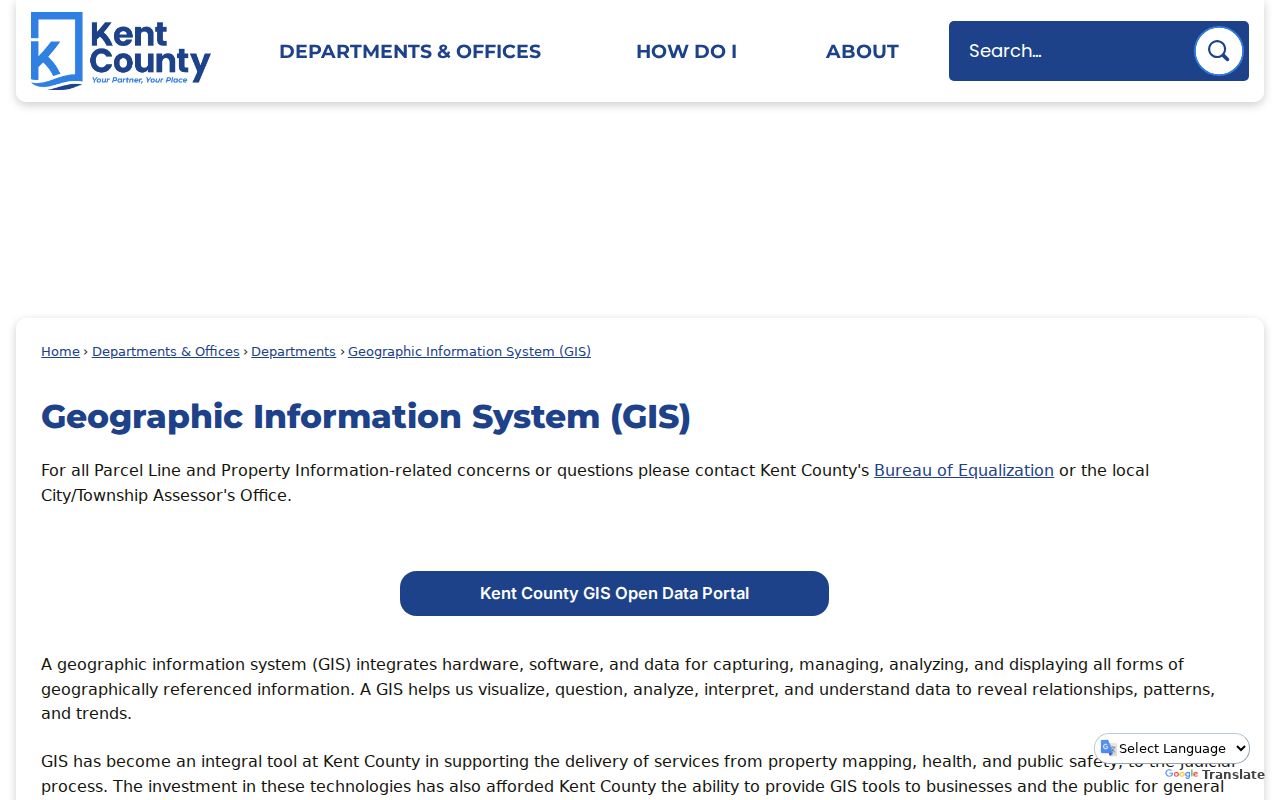Expand the Select Language dropdown
The width and height of the screenshot is (1280, 800).
[x=1174, y=748]
